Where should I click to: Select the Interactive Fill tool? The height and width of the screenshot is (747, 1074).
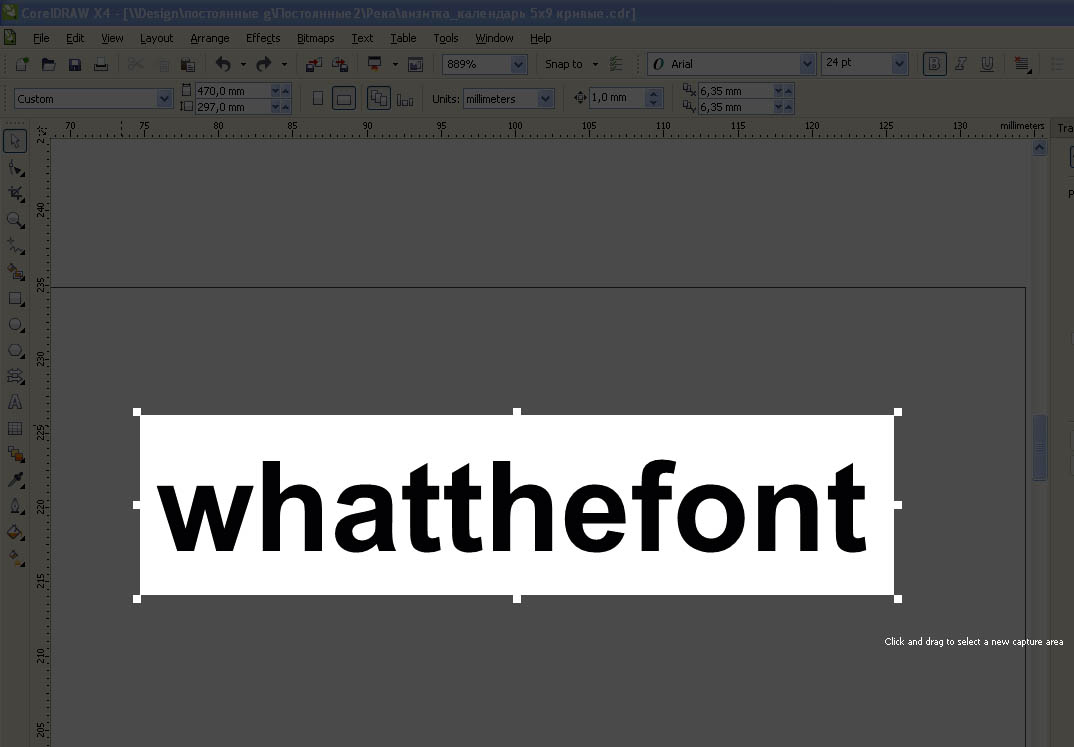[15, 558]
